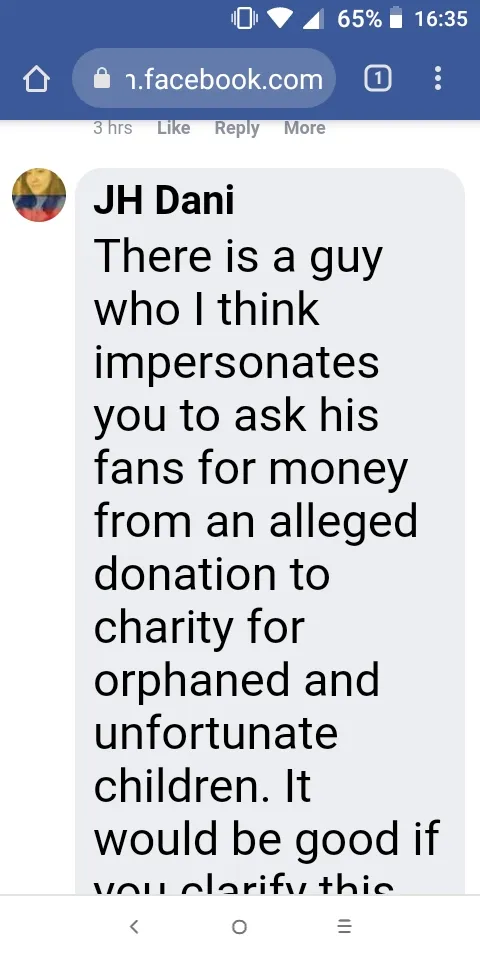Tap the padlock site security icon
Image resolution: width=480 pixels, height=960 pixels.
[102, 78]
